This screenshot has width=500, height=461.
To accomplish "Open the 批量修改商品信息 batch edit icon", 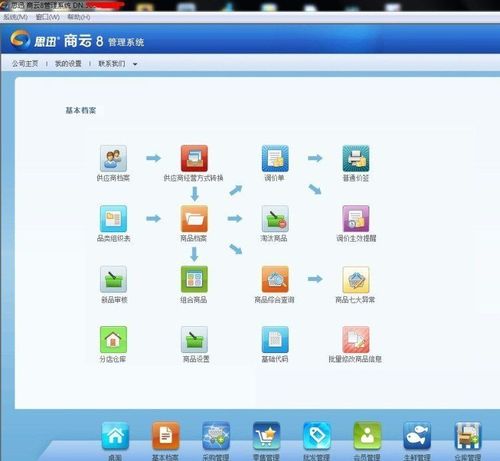I will (x=356, y=339).
